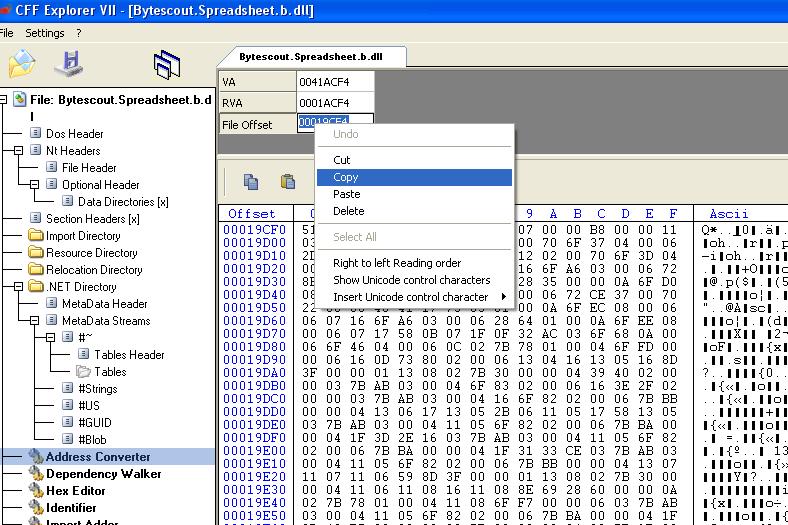The image size is (788, 525).
Task: Select Data Directories [x] node
Action: 123,202
